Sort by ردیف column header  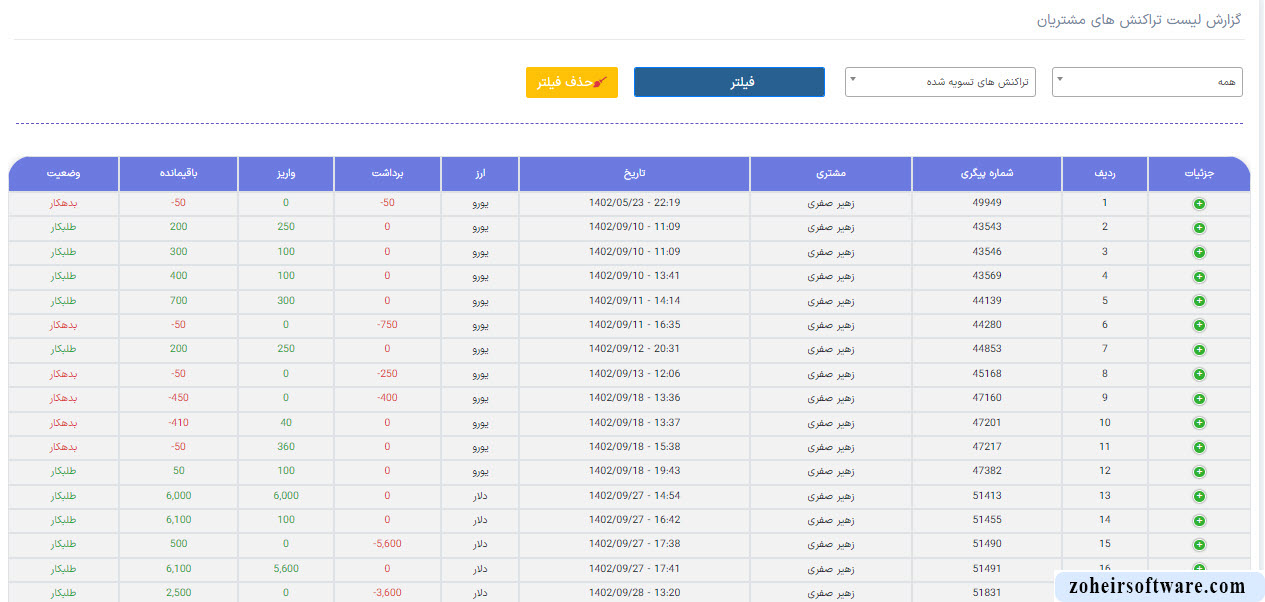(x=1105, y=173)
